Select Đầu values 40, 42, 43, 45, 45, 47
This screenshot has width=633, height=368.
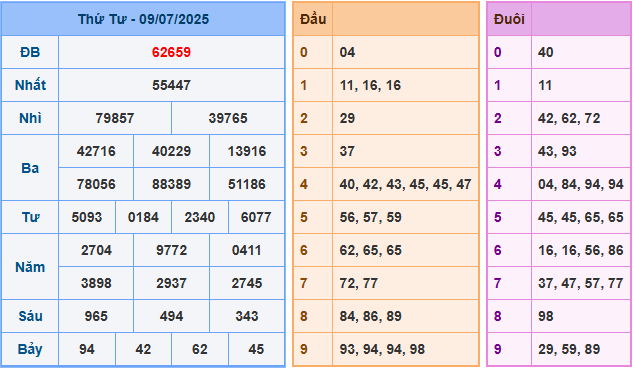click(x=405, y=184)
